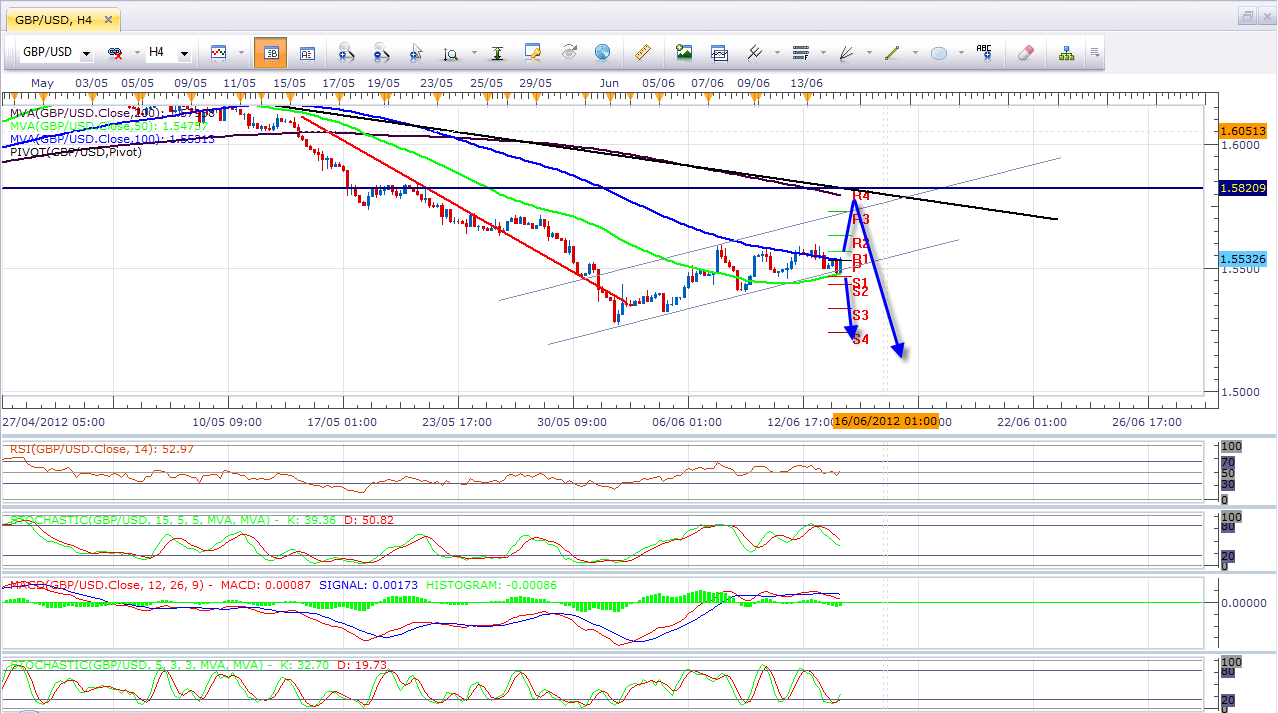Open the chart type icon
This screenshot has height=713, width=1278.
(x=218, y=53)
